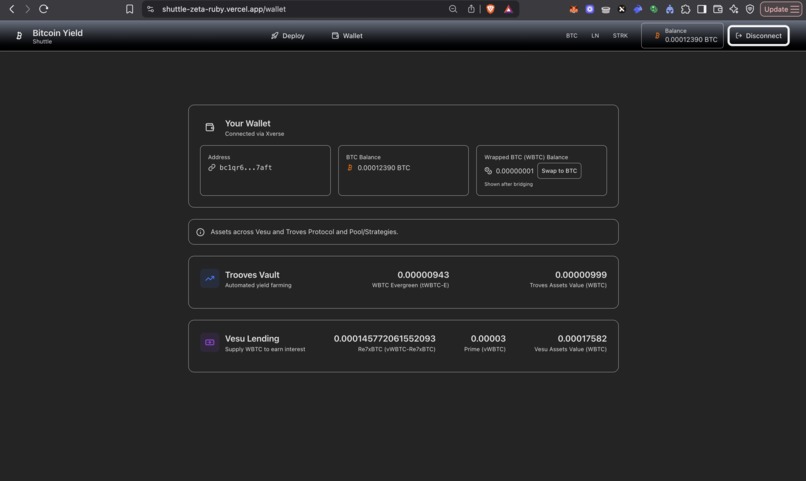This screenshot has height=481, width=806.
Task: Open the Vesu Lending title
Action: point(252,339)
